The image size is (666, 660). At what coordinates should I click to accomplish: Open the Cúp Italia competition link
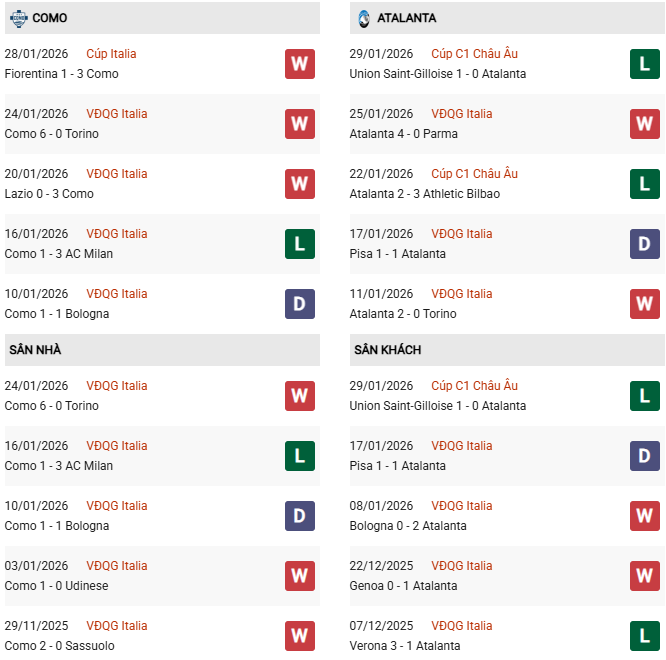point(111,54)
